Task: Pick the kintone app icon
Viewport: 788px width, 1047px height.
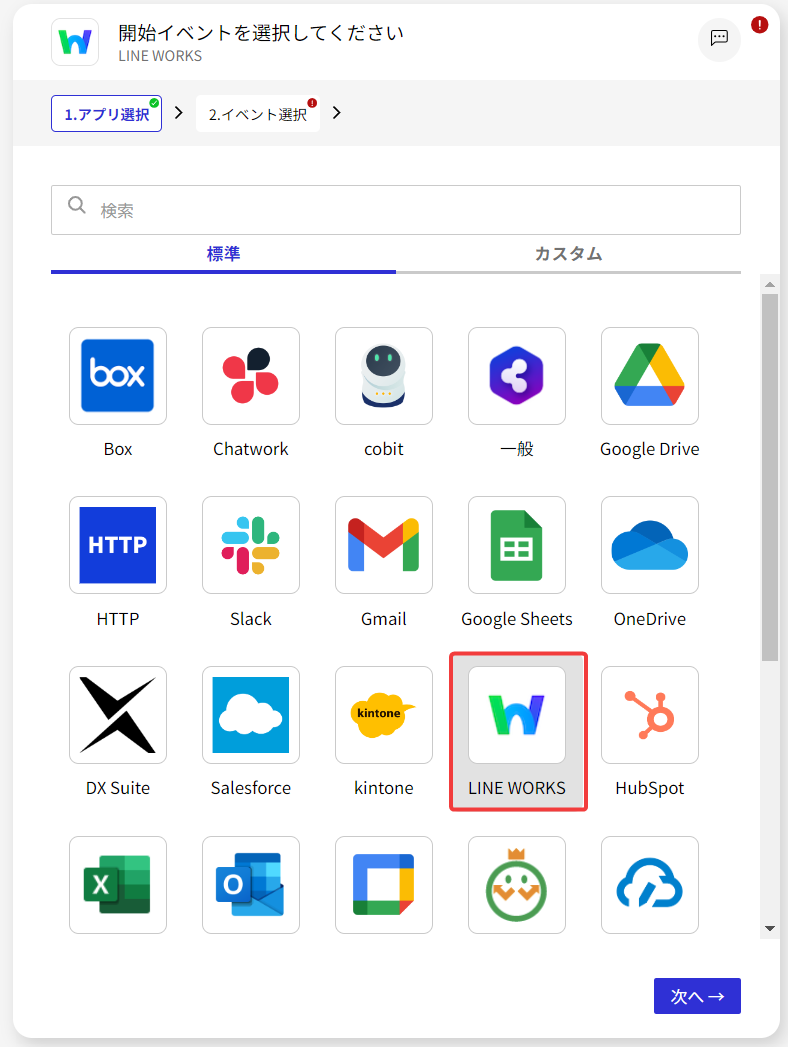Action: (x=383, y=714)
